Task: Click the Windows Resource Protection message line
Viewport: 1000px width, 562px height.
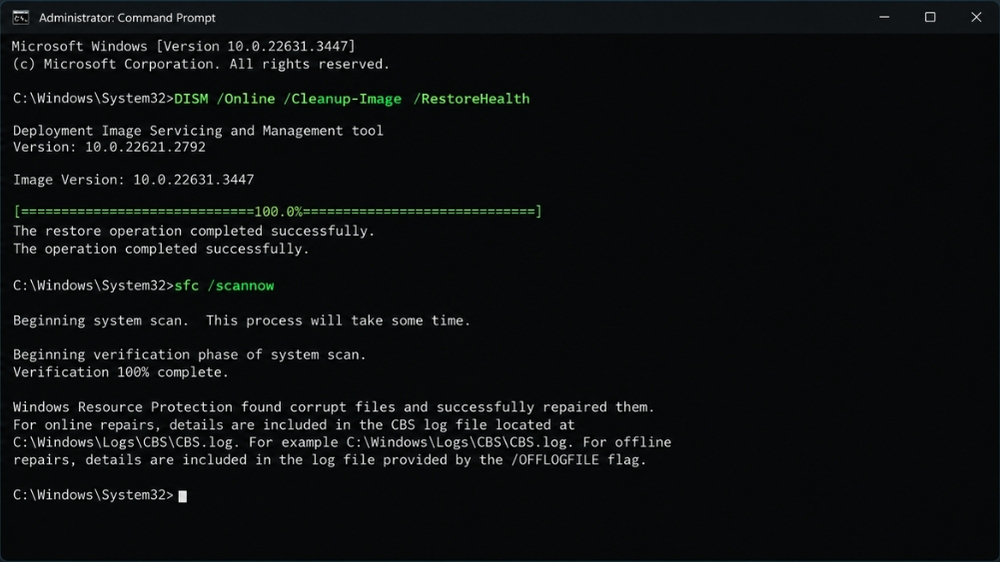Action: pos(334,407)
